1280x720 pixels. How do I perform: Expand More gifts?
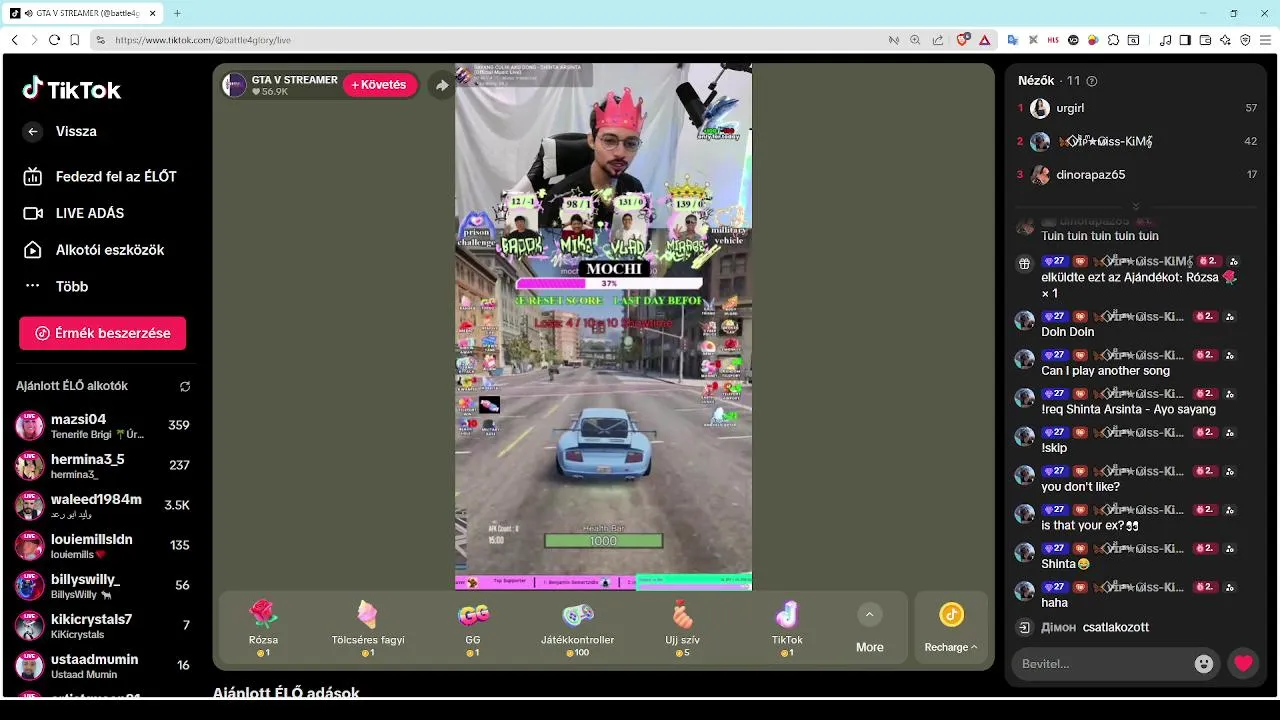pos(870,630)
